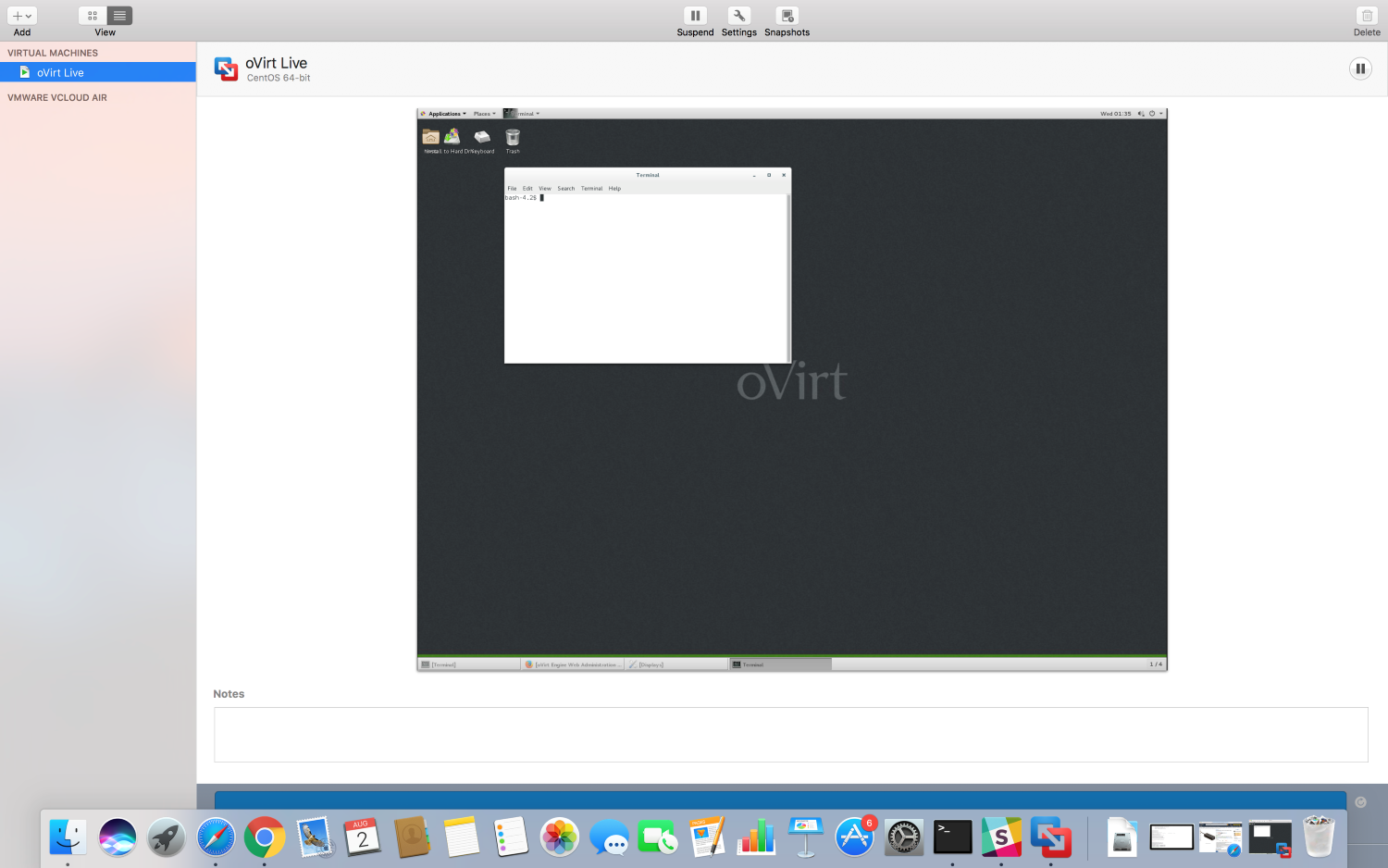Open Contacts book in Dock
This screenshot has width=1388, height=868.
point(412,837)
